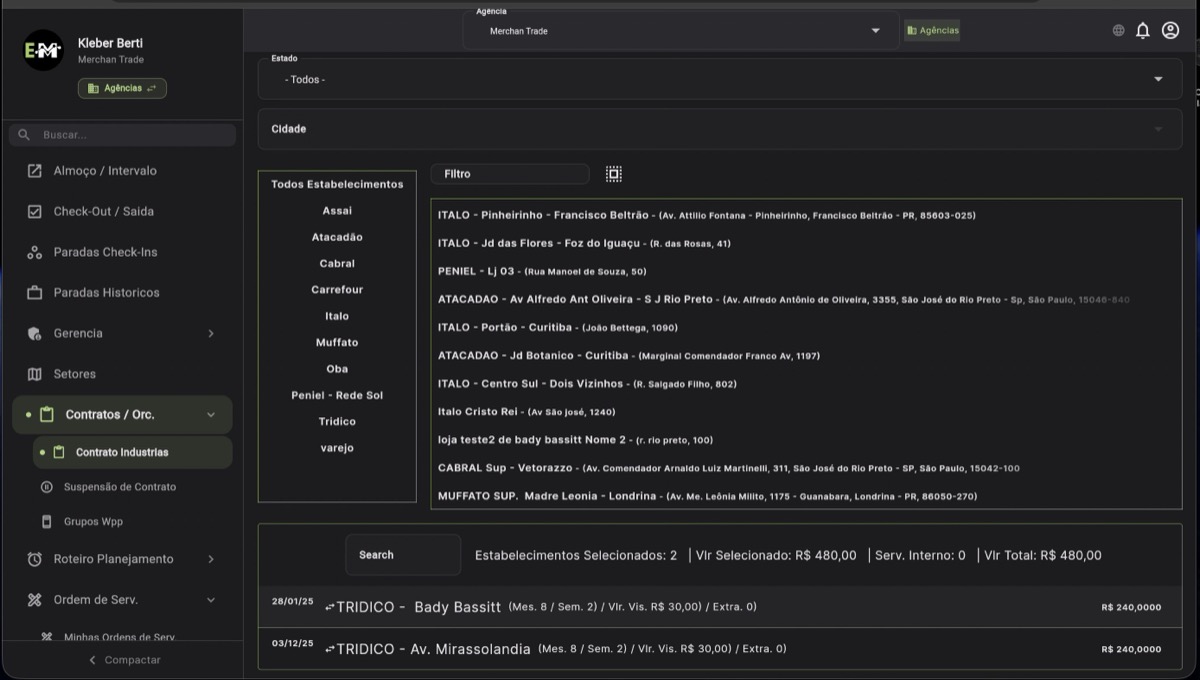Click the Check-Out / Saída checkbox icon
This screenshot has width=1200, height=680.
click(x=35, y=212)
